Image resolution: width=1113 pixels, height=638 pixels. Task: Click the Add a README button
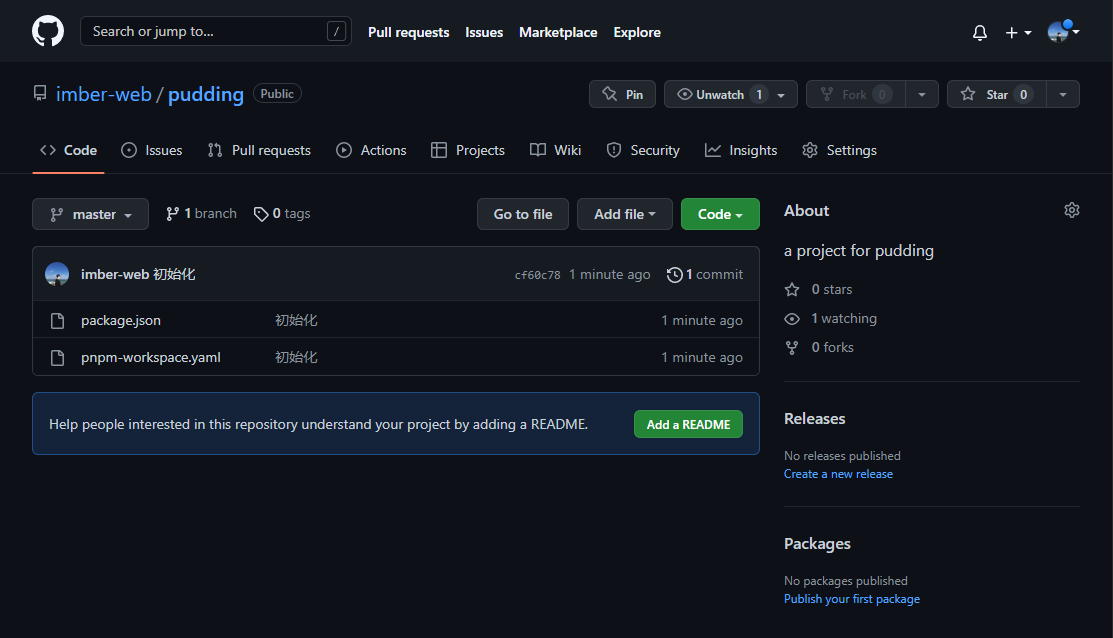(x=688, y=424)
